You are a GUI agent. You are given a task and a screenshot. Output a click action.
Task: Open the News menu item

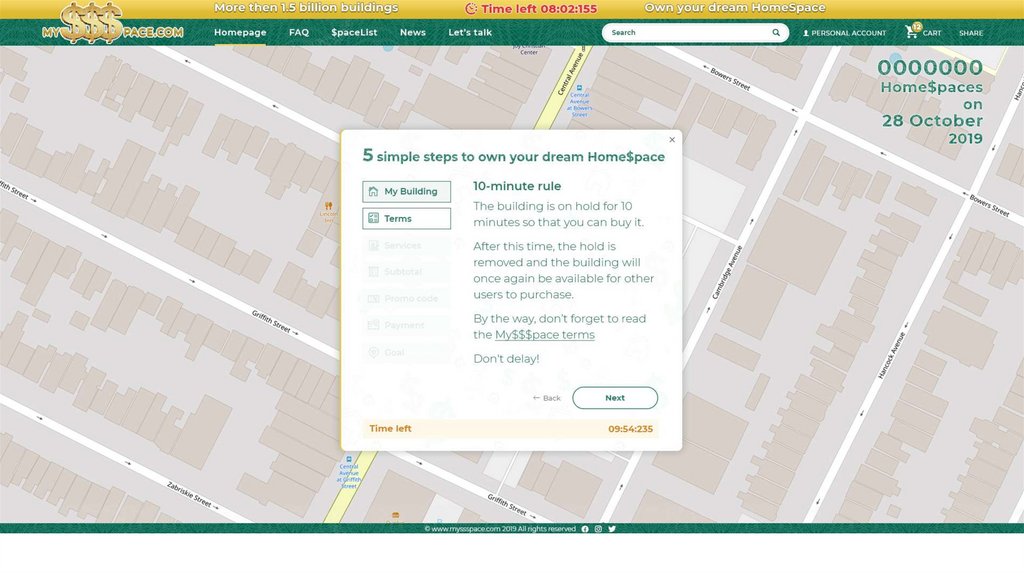point(412,33)
